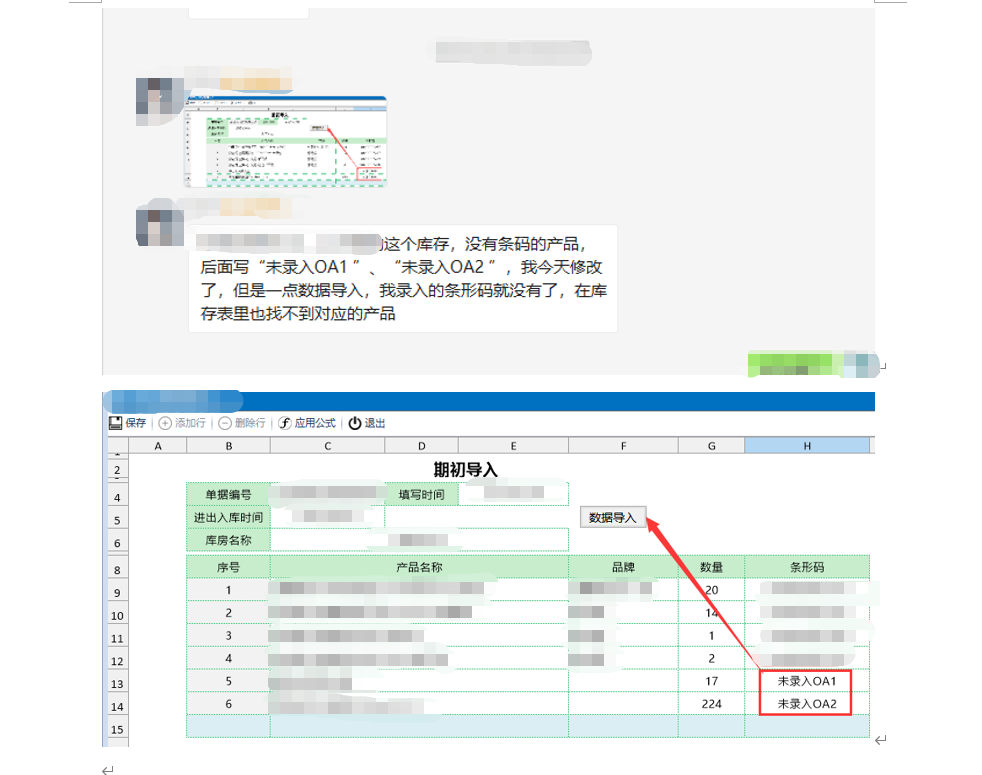Click the chat message about 未录入OA1
This screenshot has height=775, width=982.
402,279
